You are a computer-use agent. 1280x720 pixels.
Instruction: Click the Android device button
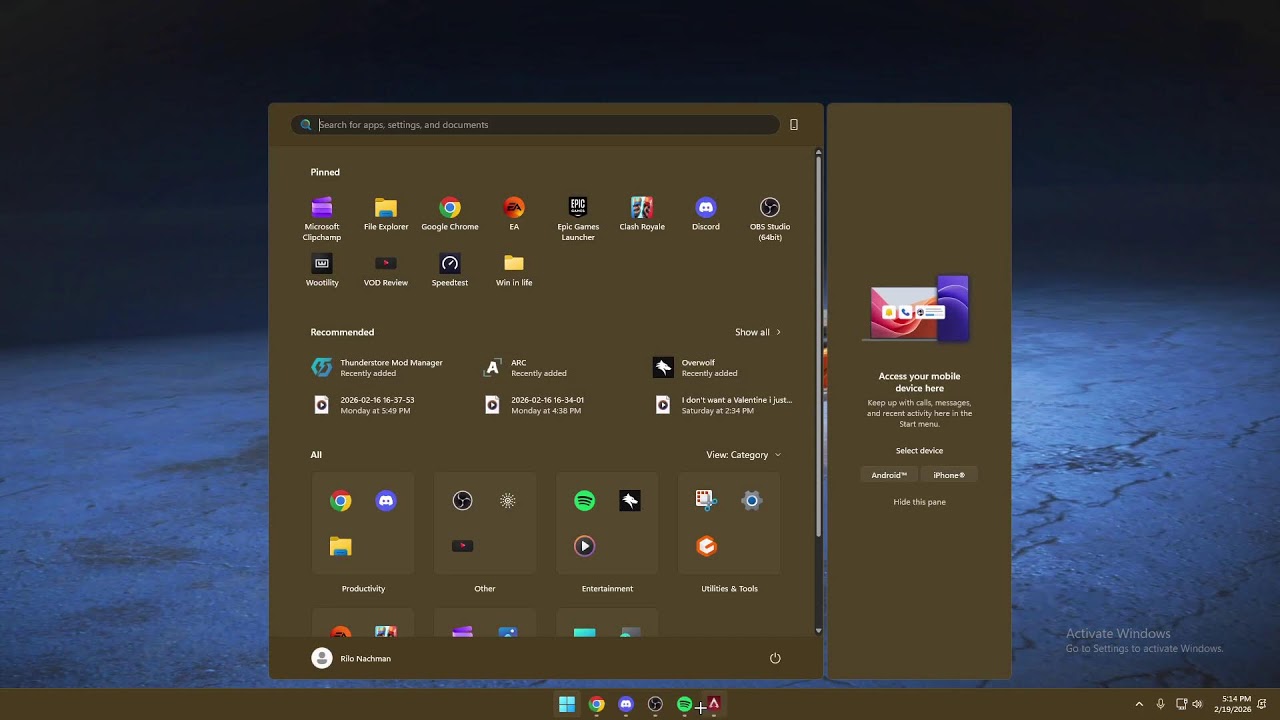[889, 475]
